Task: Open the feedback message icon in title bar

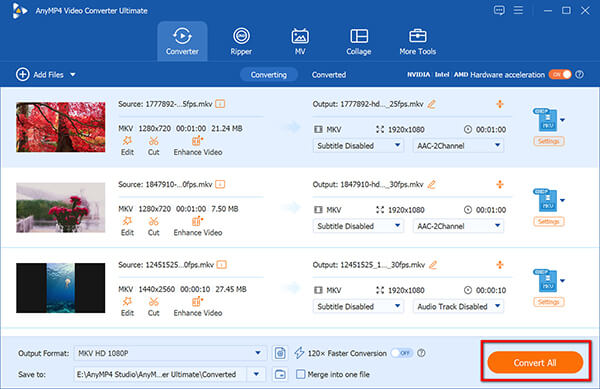Action: pyautogui.click(x=499, y=10)
